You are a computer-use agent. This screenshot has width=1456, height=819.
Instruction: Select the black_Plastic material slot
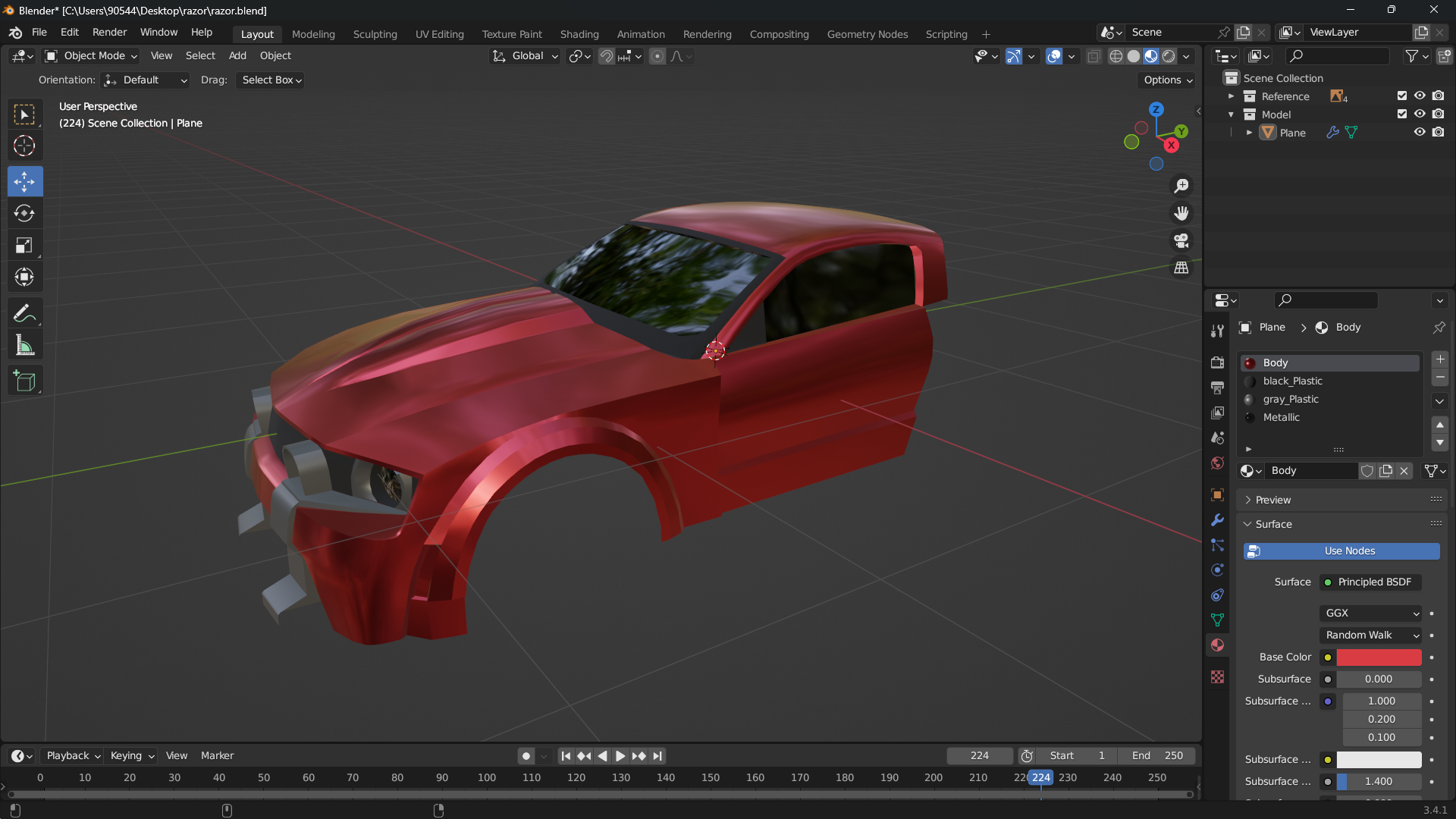1292,381
